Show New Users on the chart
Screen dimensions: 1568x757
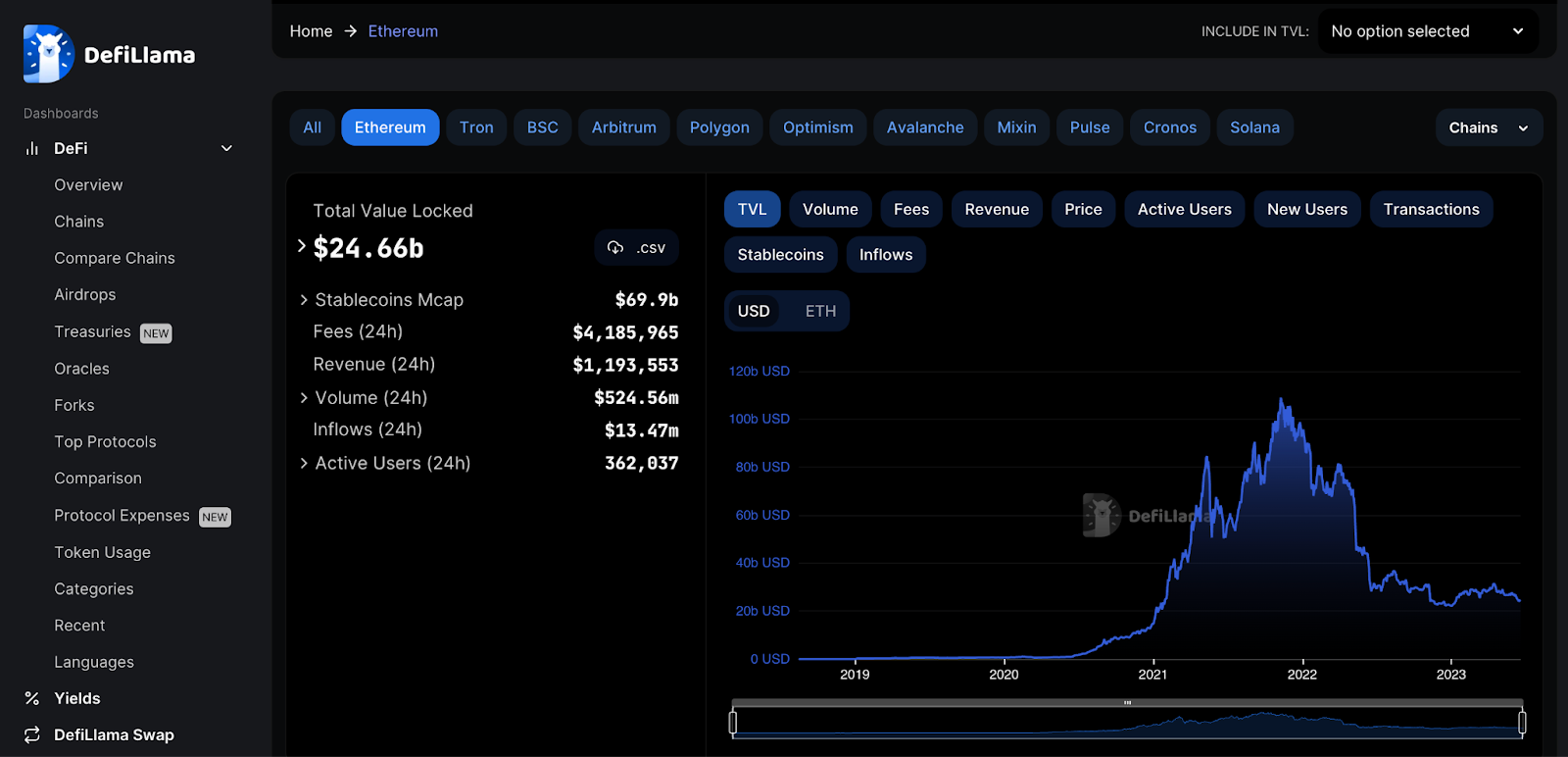pyautogui.click(x=1306, y=209)
